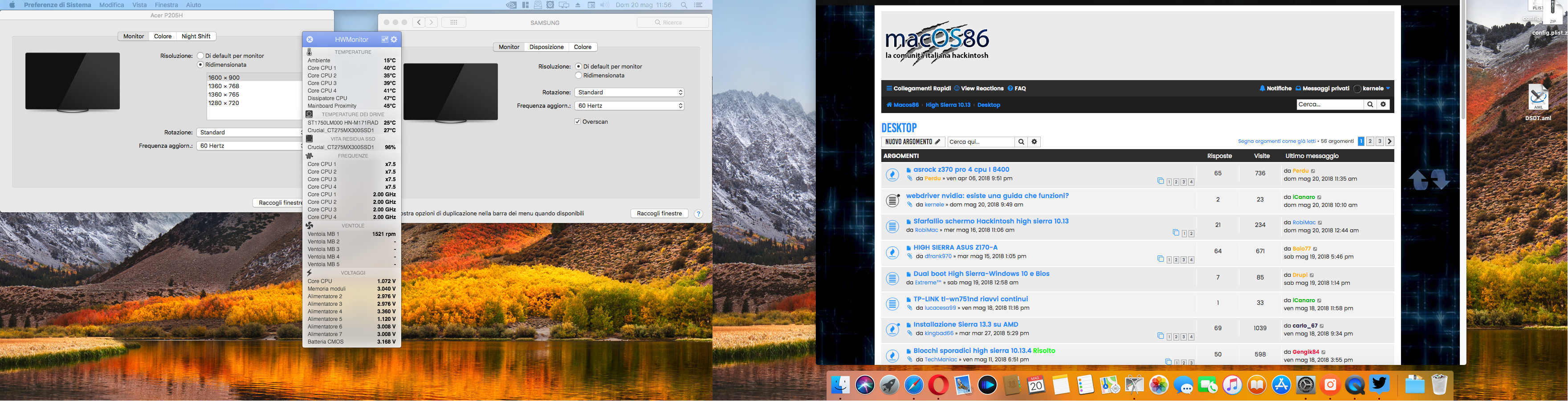Go back in SAMSUNG preferences window
This screenshot has height=401, width=1568.
click(x=419, y=23)
